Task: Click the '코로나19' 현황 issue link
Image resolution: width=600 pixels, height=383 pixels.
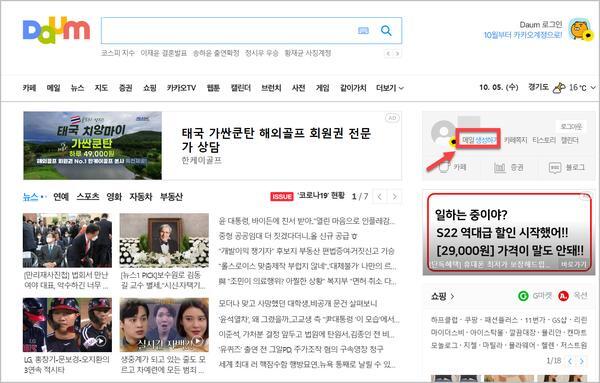Action: click(x=321, y=196)
